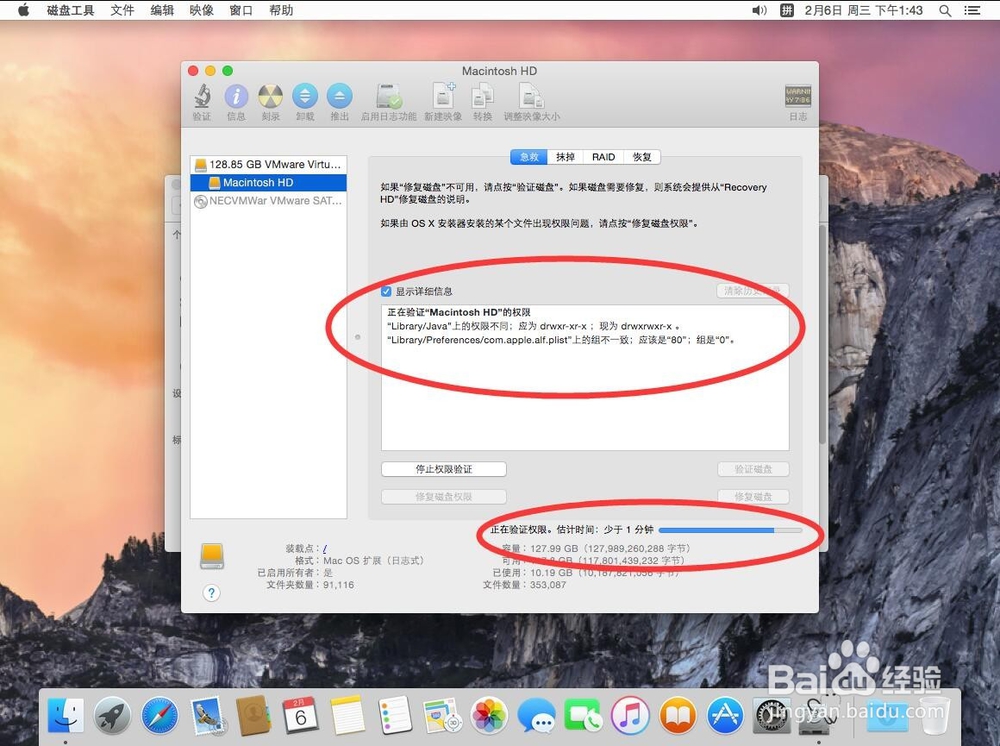Open Notification Center menu bar icon
Screen dimensions: 1000x746
(x=972, y=10)
